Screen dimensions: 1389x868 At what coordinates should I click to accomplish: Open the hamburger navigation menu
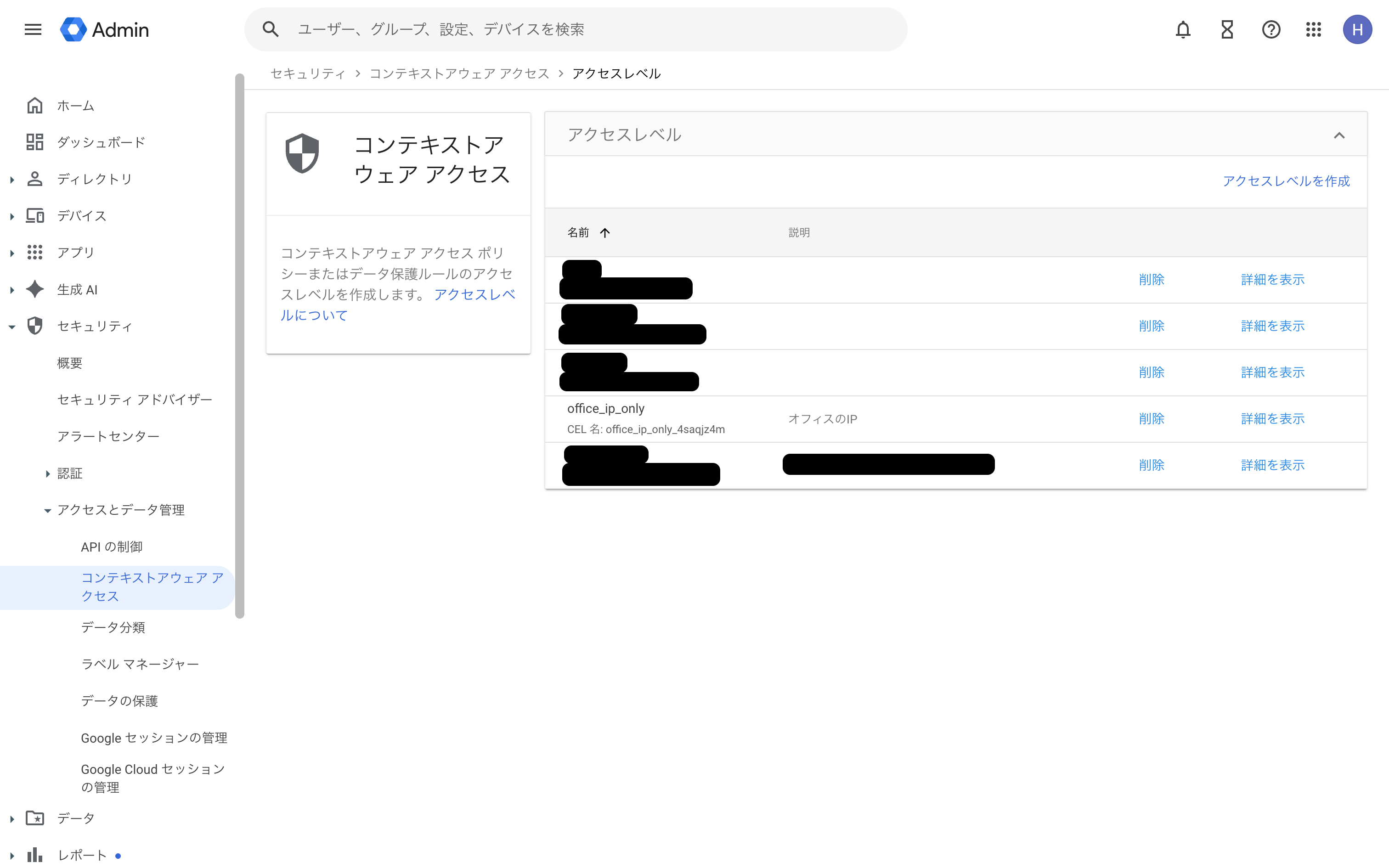33,29
